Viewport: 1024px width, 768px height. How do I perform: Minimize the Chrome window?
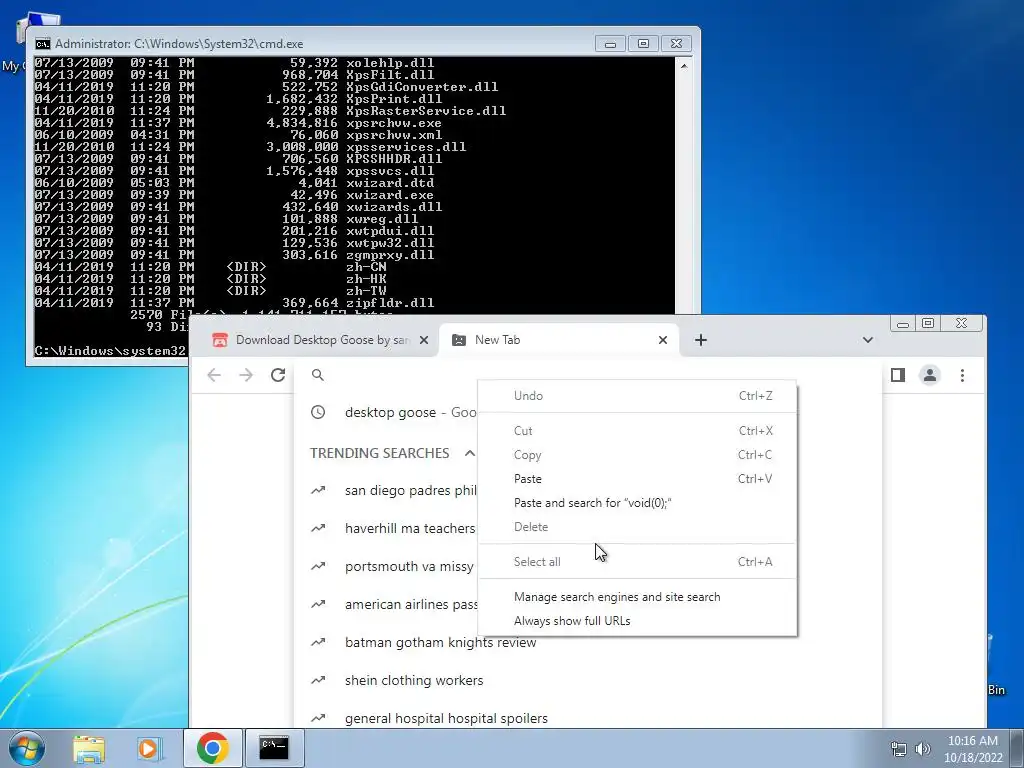(x=903, y=323)
